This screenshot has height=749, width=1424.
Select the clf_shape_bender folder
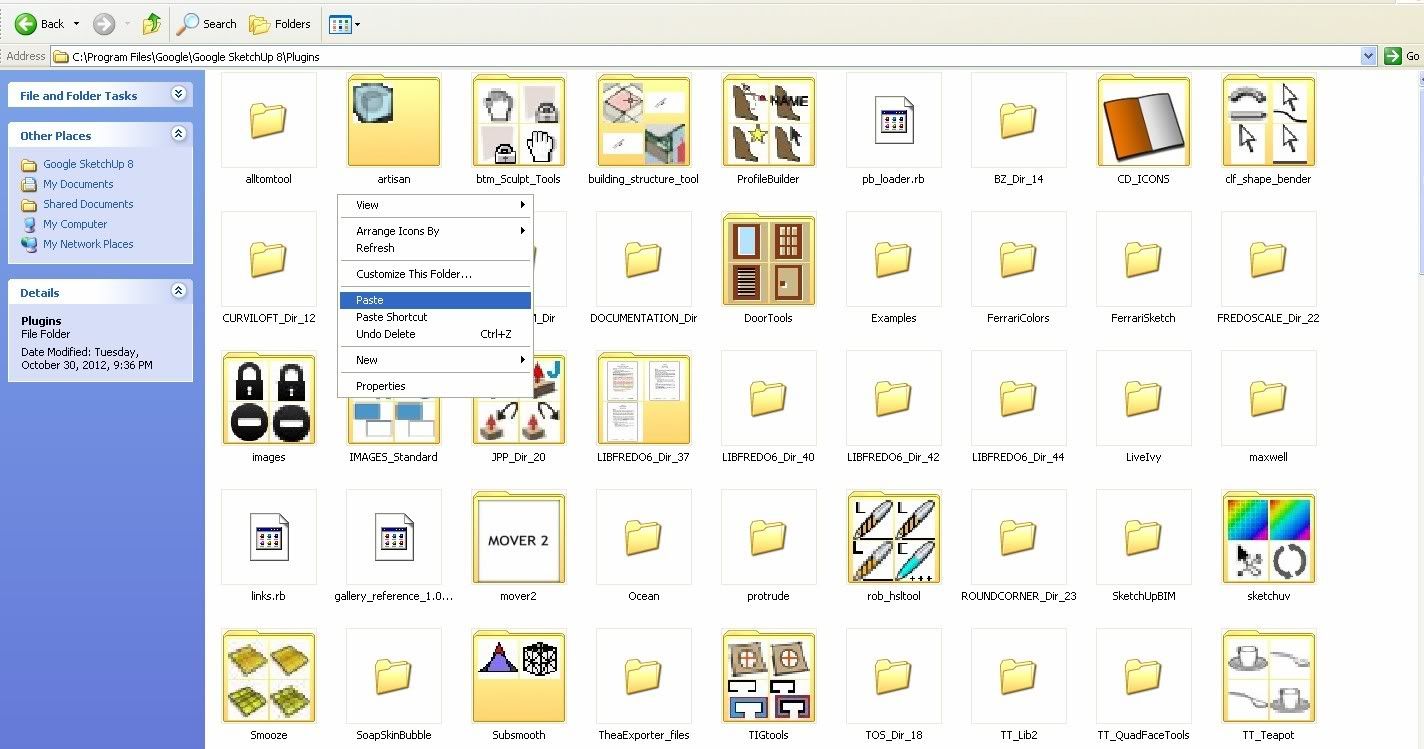(1269, 130)
